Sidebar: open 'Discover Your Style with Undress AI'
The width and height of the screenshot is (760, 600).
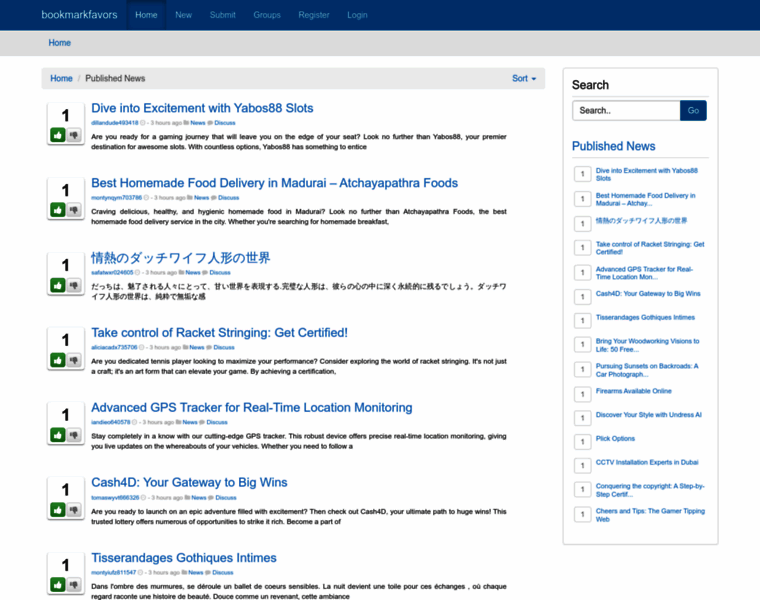point(649,415)
